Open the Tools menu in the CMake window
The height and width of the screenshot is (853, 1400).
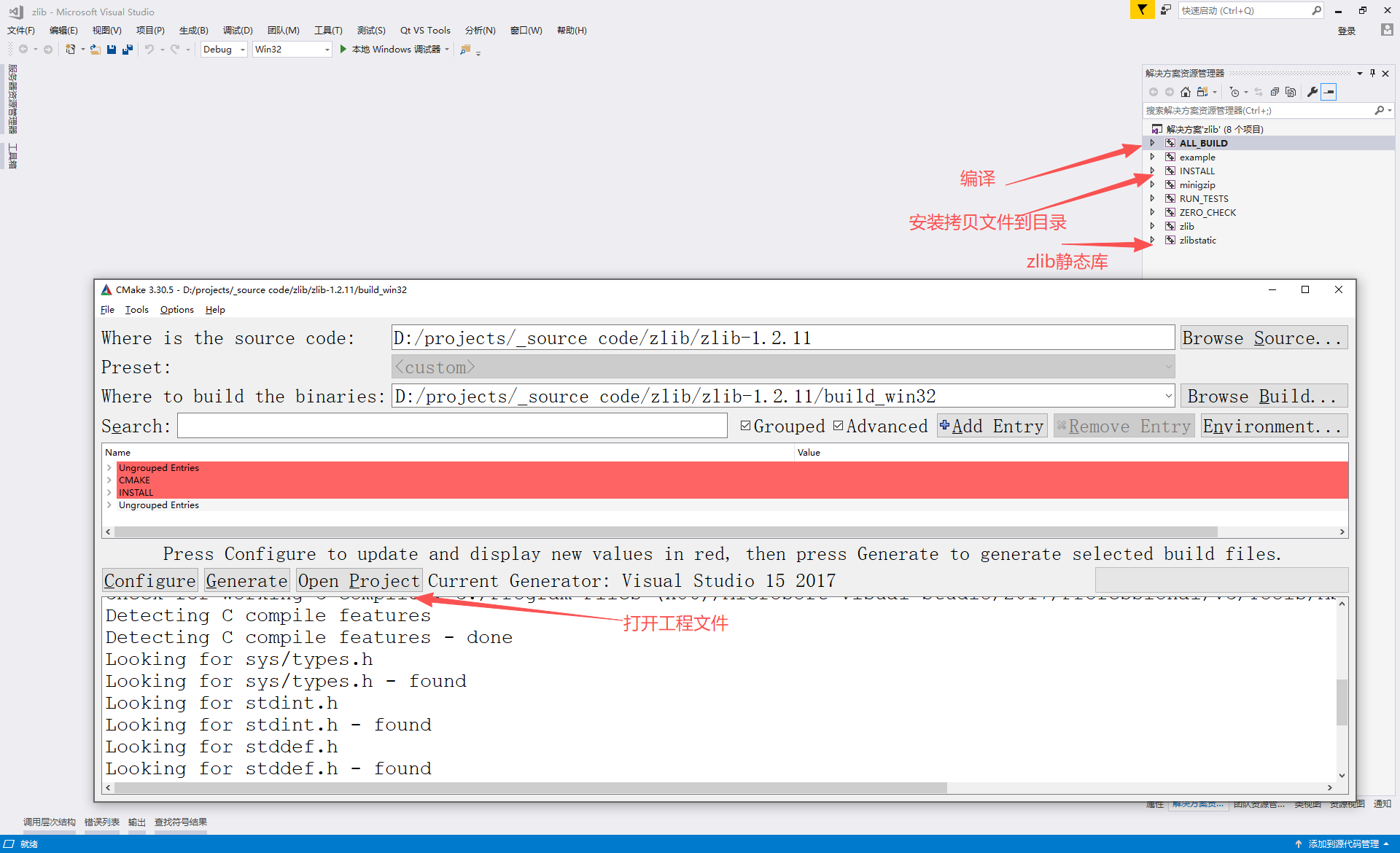[136, 309]
